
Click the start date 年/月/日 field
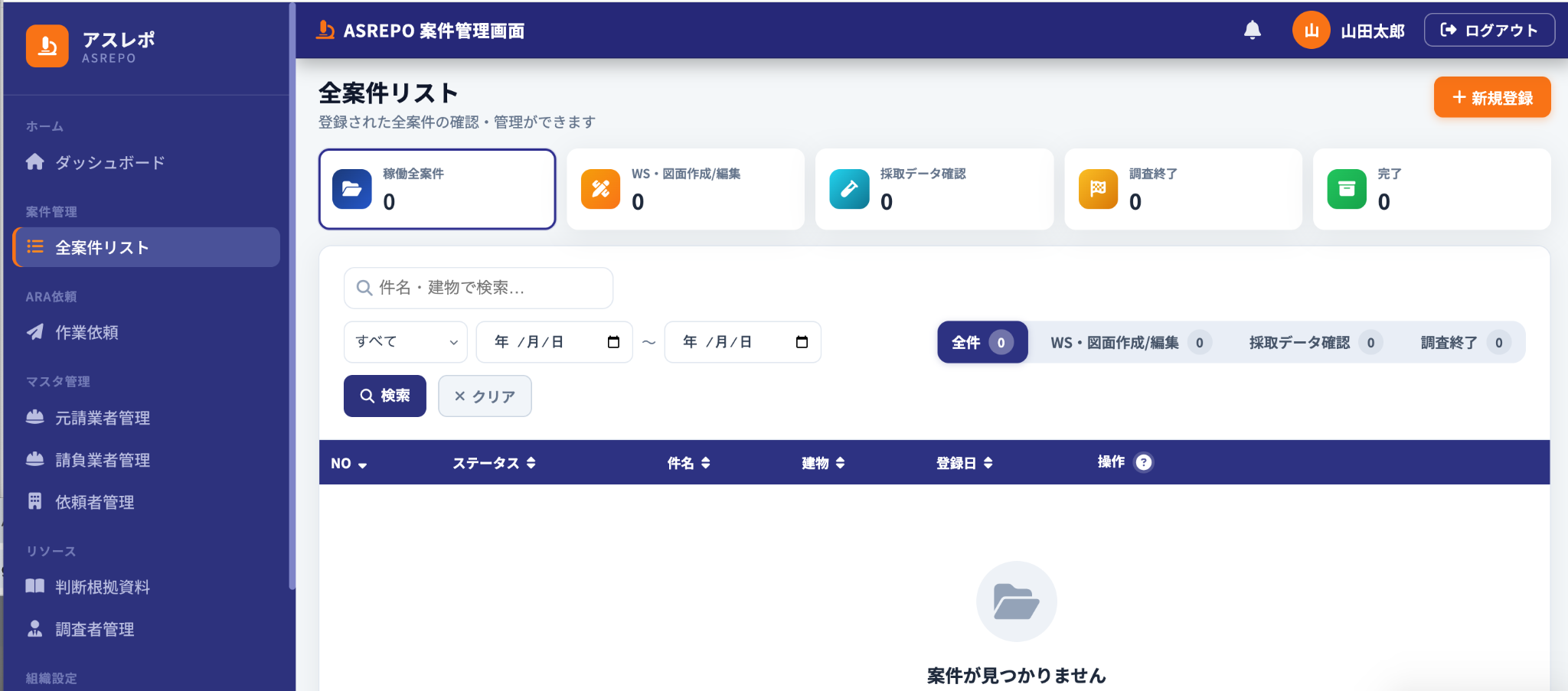point(554,342)
